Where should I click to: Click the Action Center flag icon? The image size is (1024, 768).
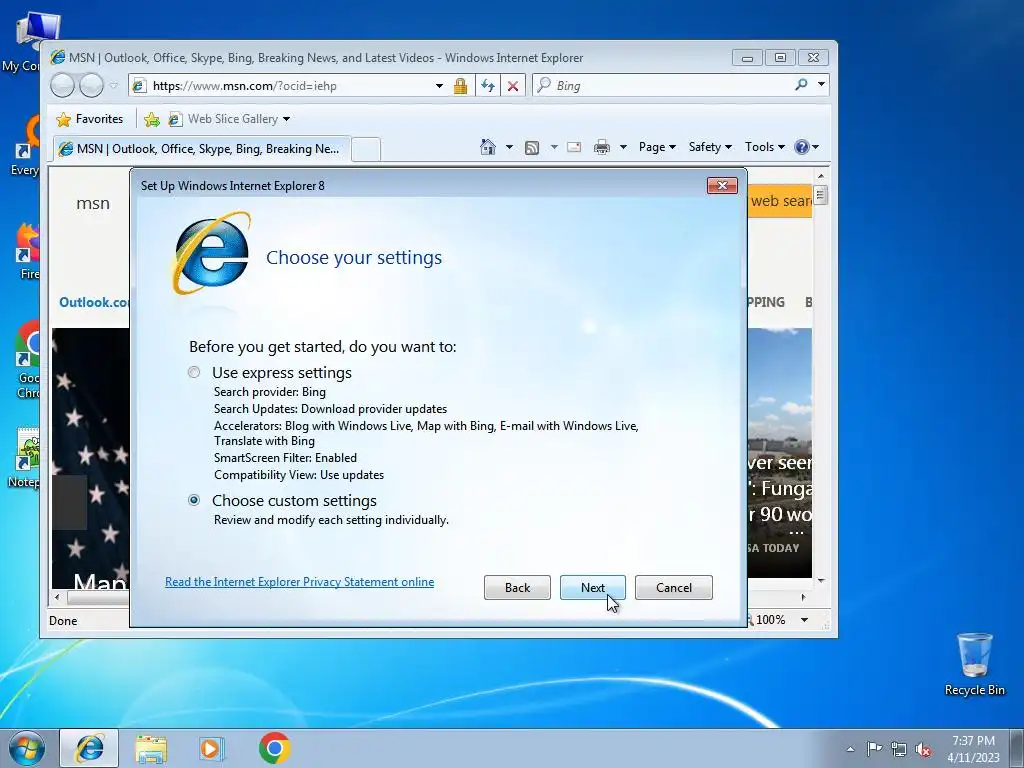pyautogui.click(x=874, y=749)
